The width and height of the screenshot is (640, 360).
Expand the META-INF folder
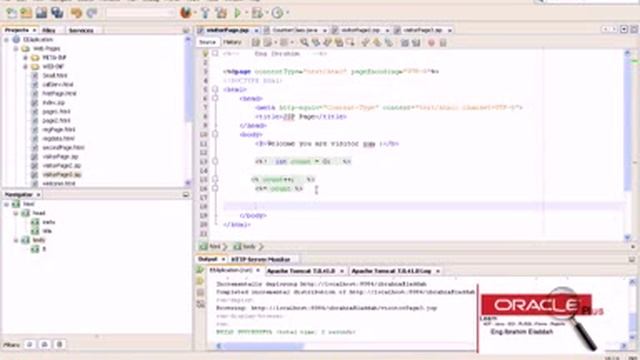(25, 58)
